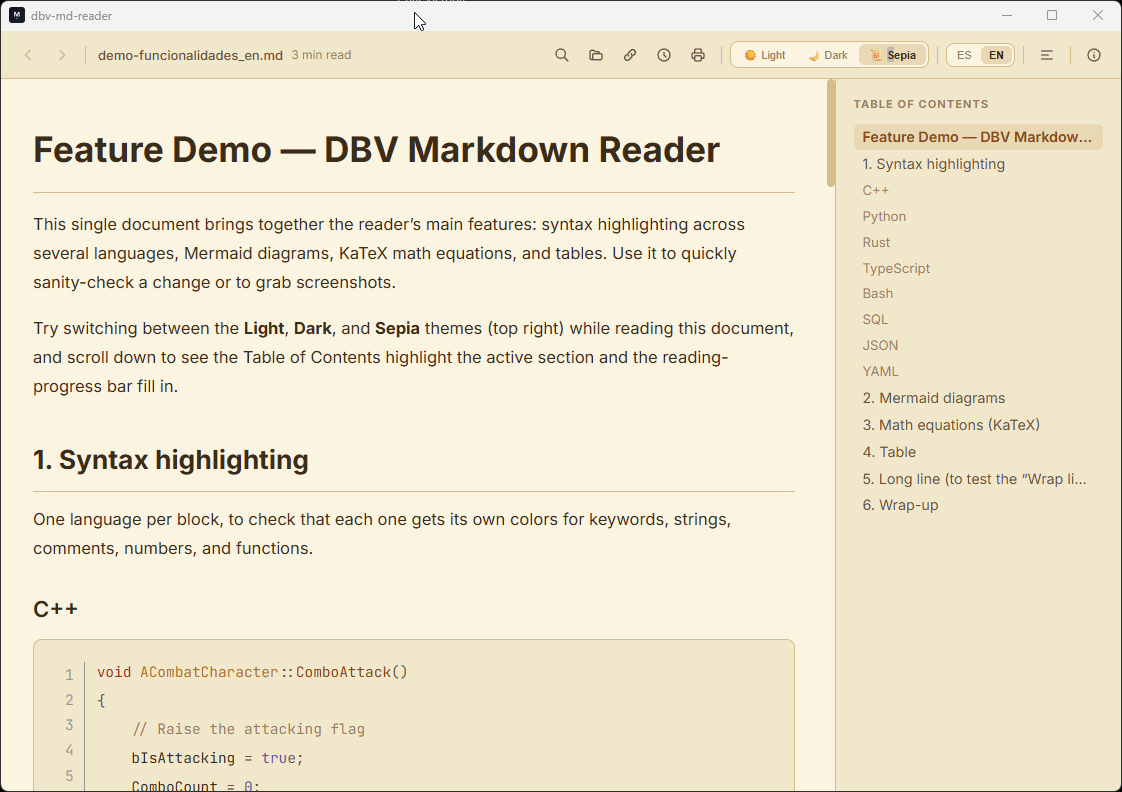Jump to "Feature Demo — DBV Markdow..." in contents
The height and width of the screenshot is (792, 1122).
(977, 137)
